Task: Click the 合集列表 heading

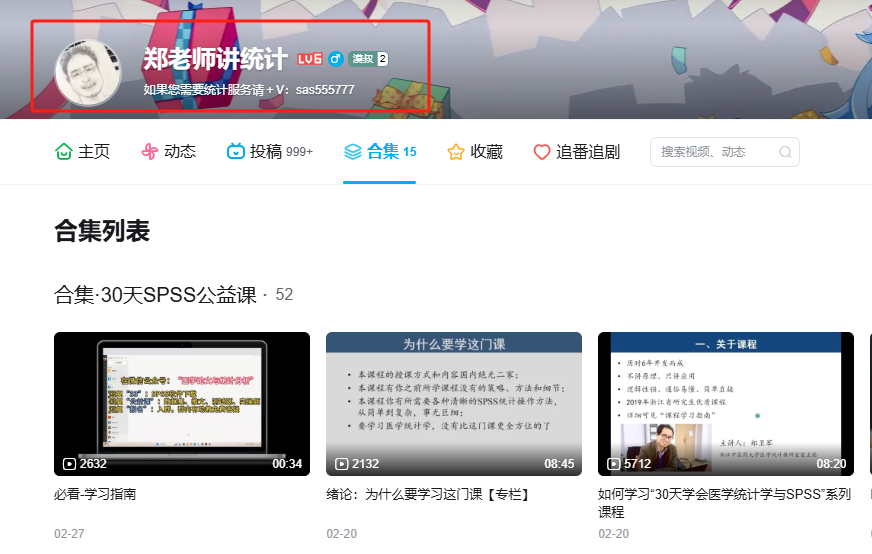Action: [102, 231]
